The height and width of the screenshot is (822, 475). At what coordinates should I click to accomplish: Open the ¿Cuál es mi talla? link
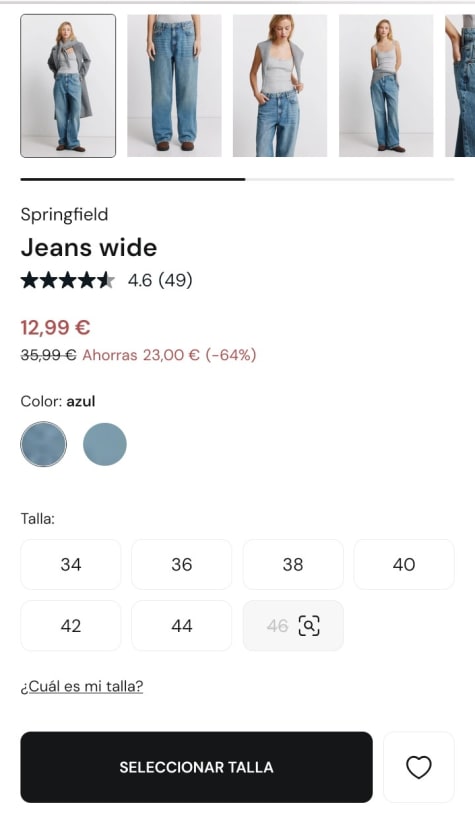pyautogui.click(x=82, y=686)
